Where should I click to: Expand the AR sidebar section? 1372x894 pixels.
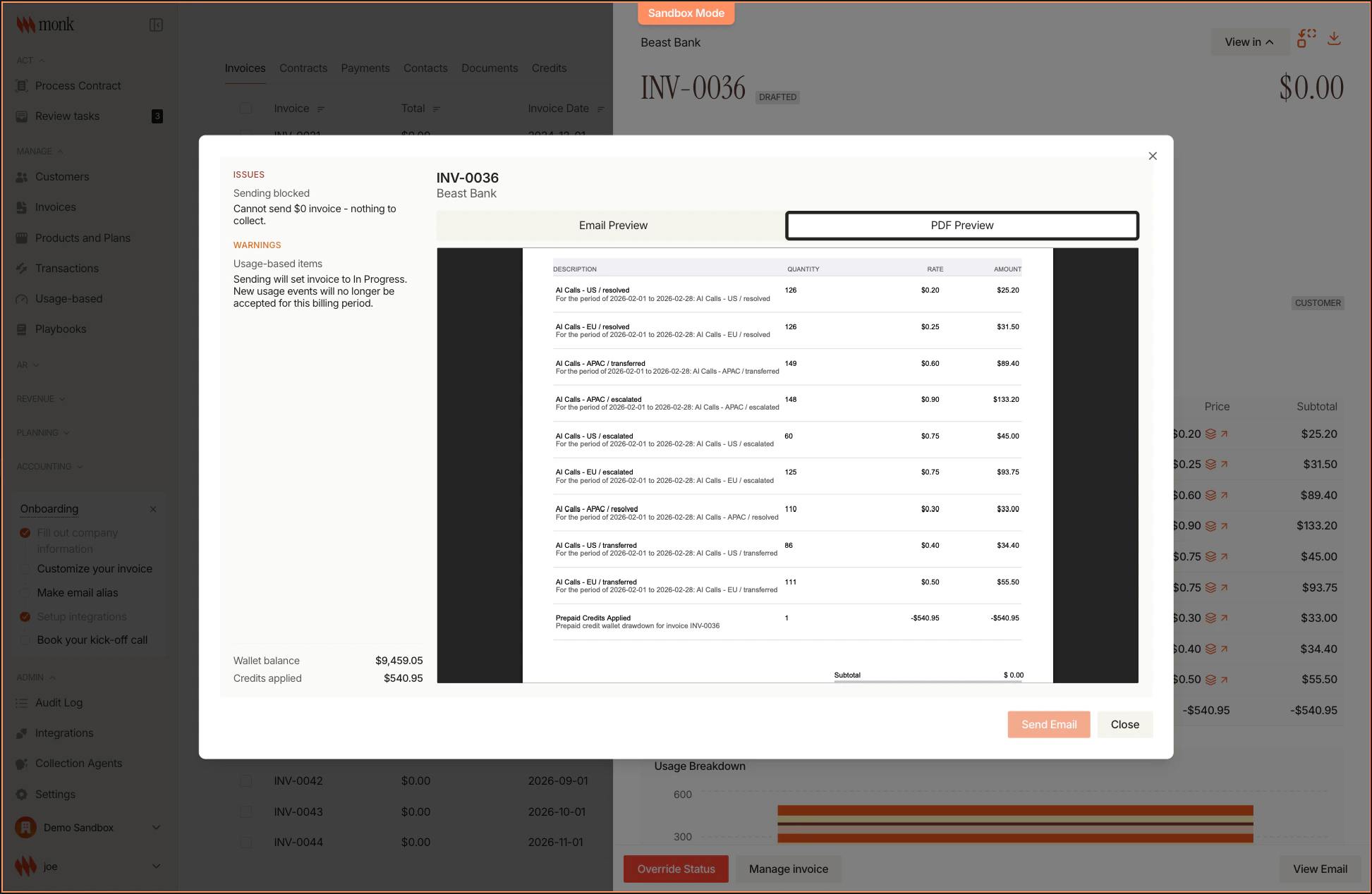point(28,365)
